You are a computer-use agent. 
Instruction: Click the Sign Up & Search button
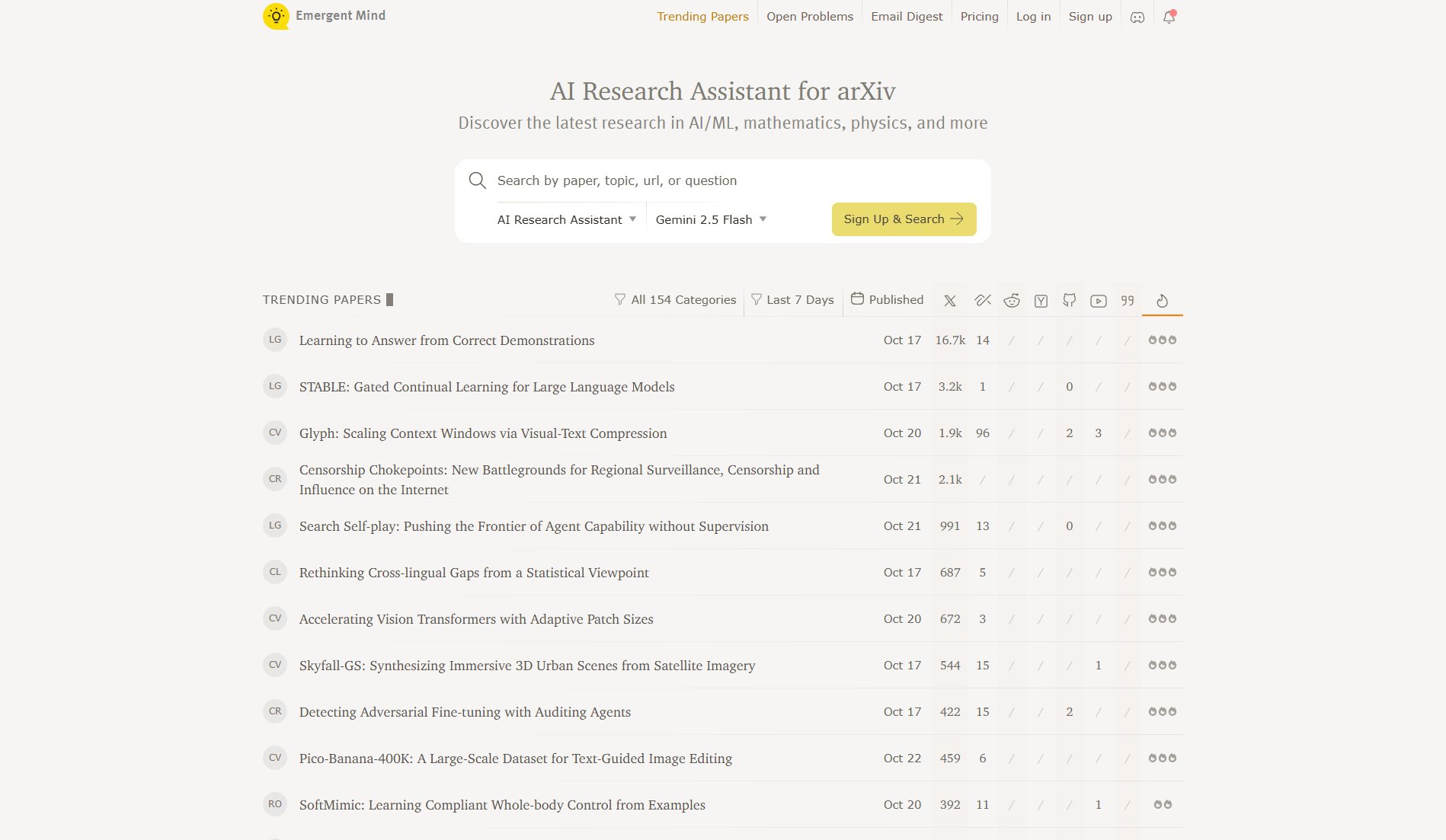pos(904,219)
